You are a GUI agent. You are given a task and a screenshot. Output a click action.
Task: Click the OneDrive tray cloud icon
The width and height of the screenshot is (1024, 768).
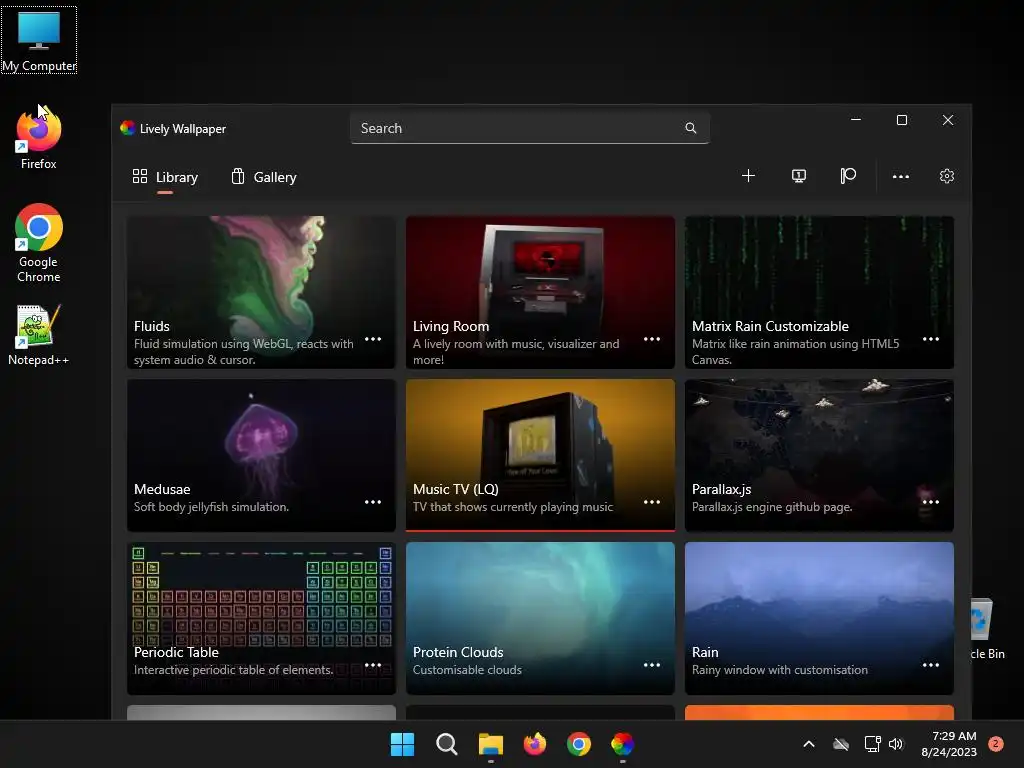[x=841, y=744]
